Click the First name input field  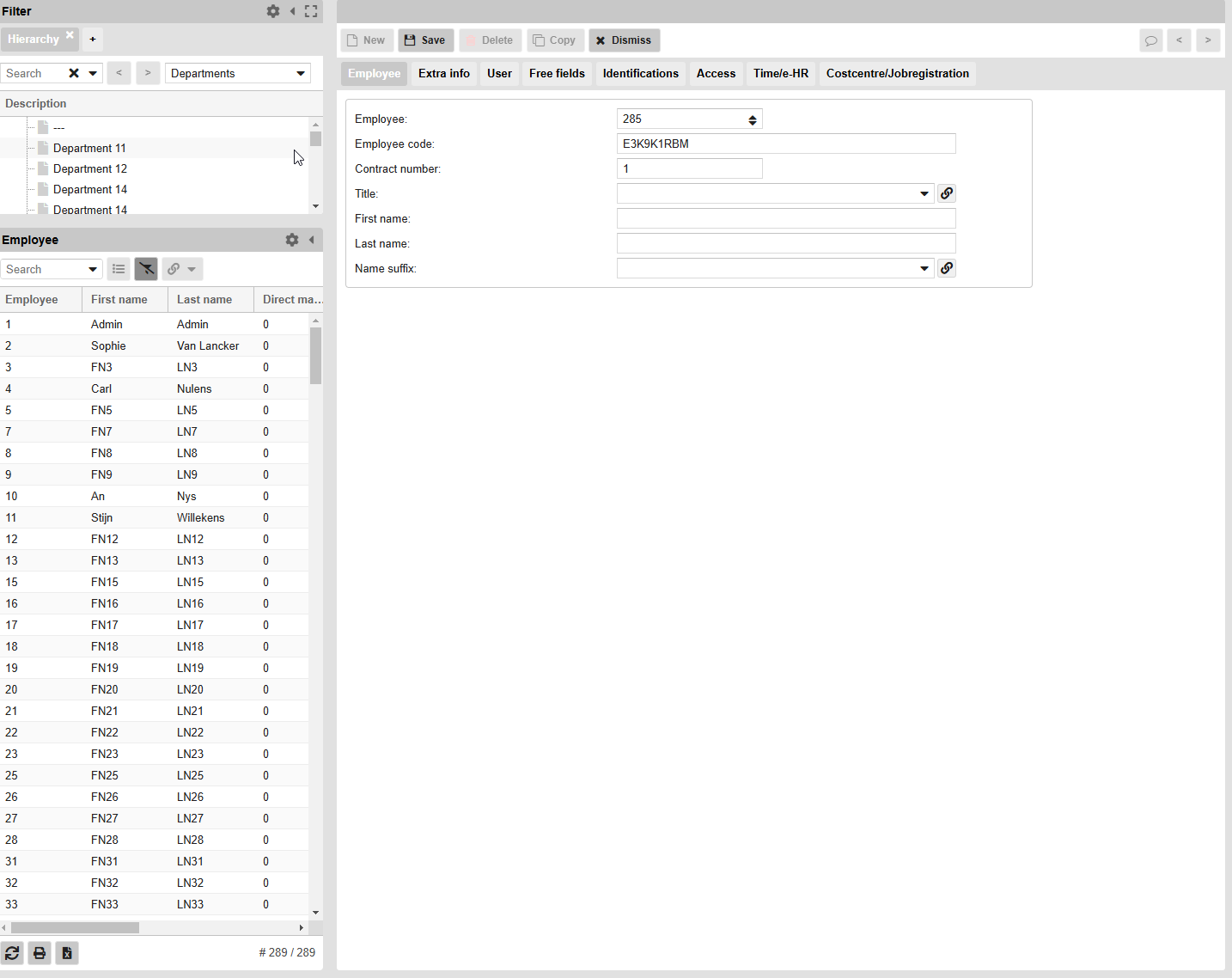786,218
